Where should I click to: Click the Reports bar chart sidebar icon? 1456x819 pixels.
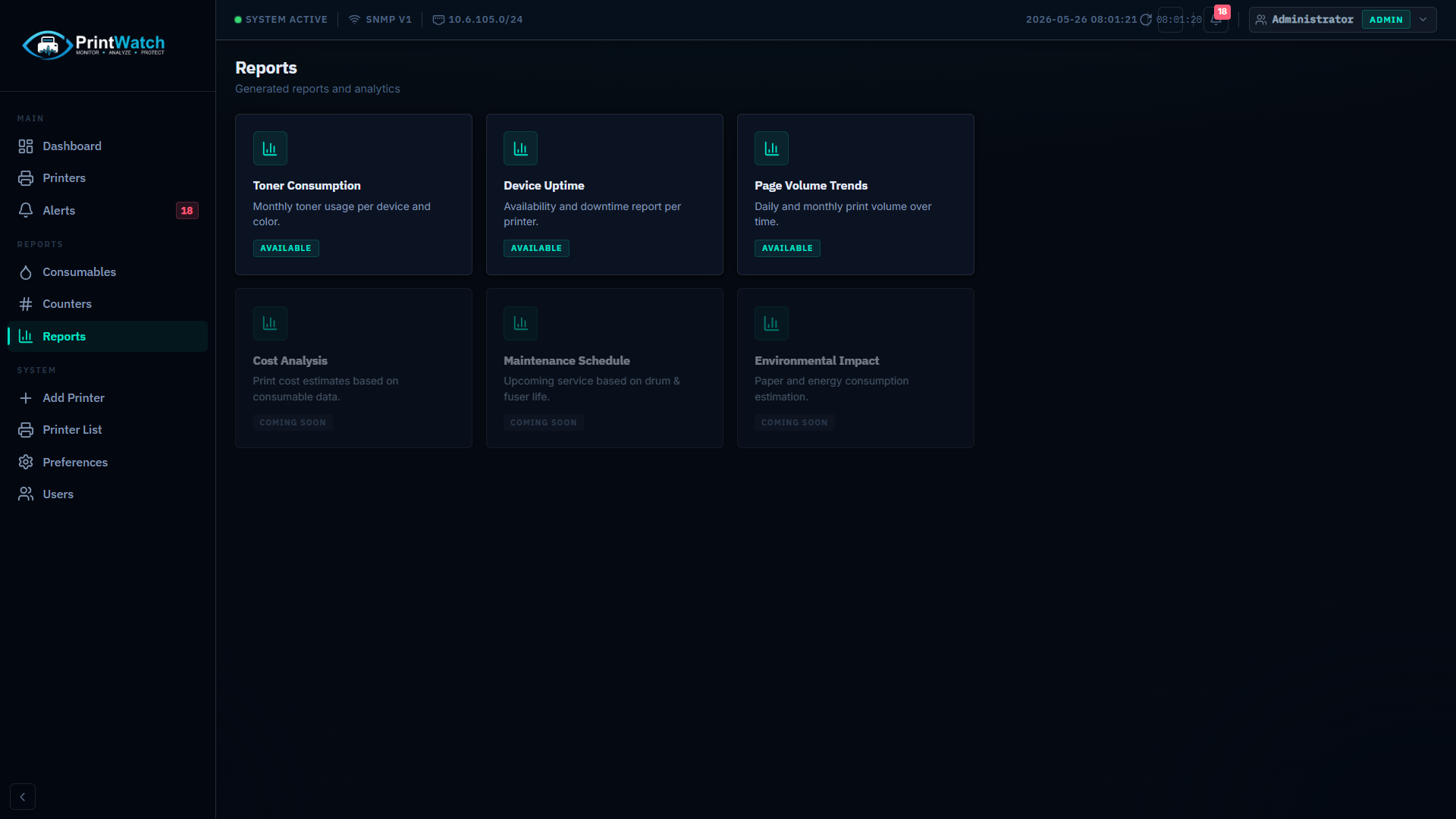26,337
